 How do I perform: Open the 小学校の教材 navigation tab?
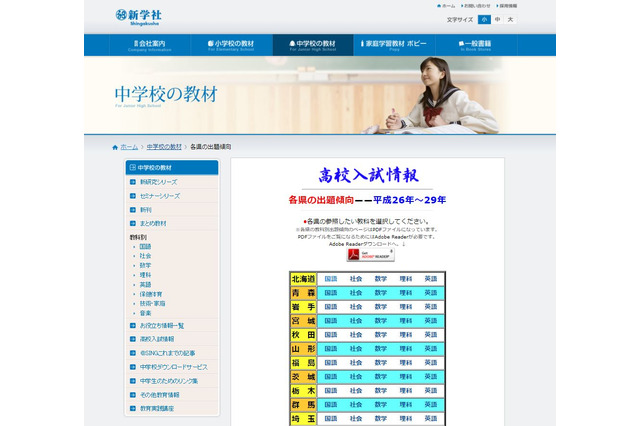pos(231,45)
